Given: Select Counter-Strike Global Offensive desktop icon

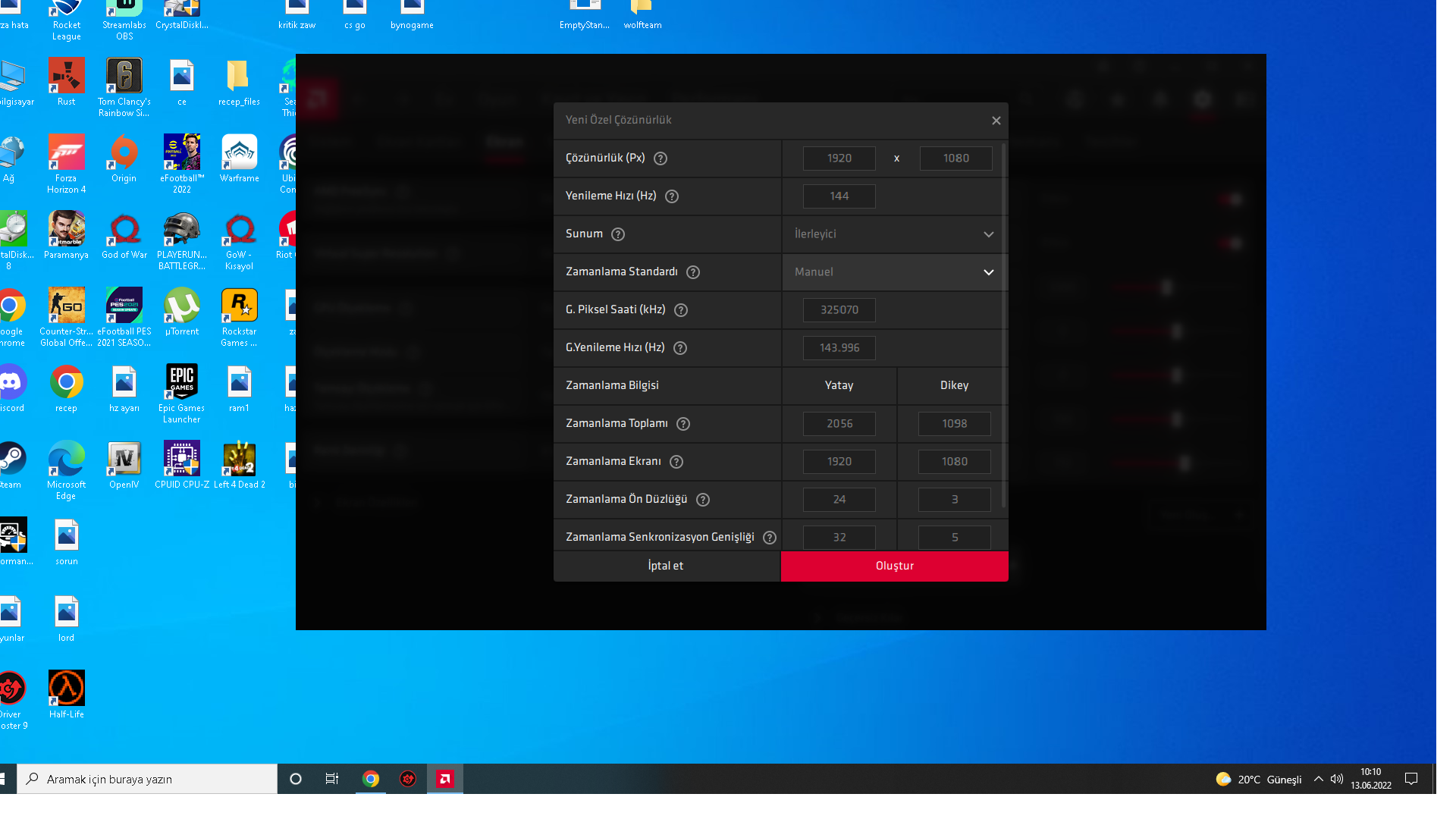Looking at the screenshot, I should point(67,317).
